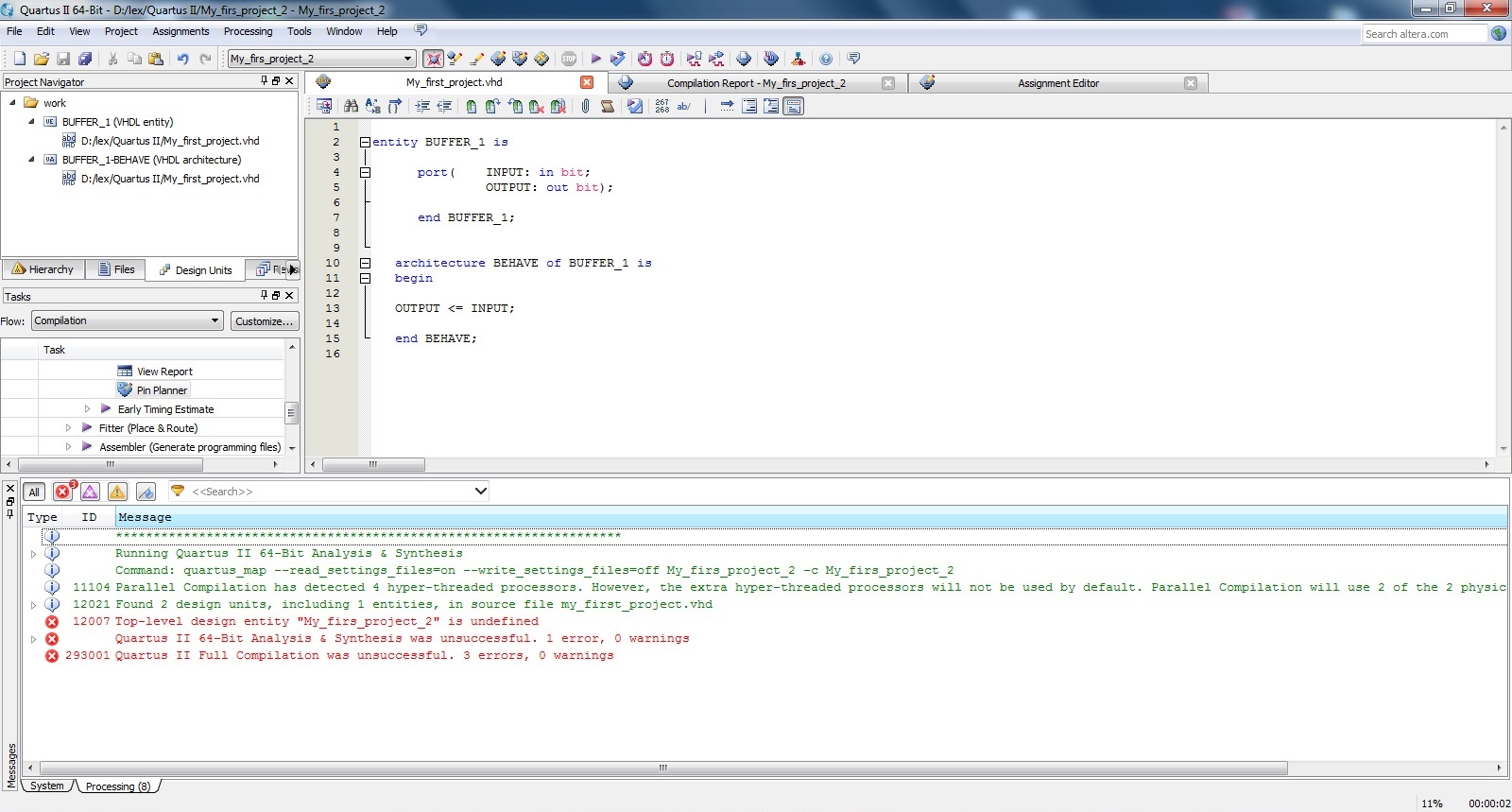
Task: Pin the Tasks panel
Action: 265,295
